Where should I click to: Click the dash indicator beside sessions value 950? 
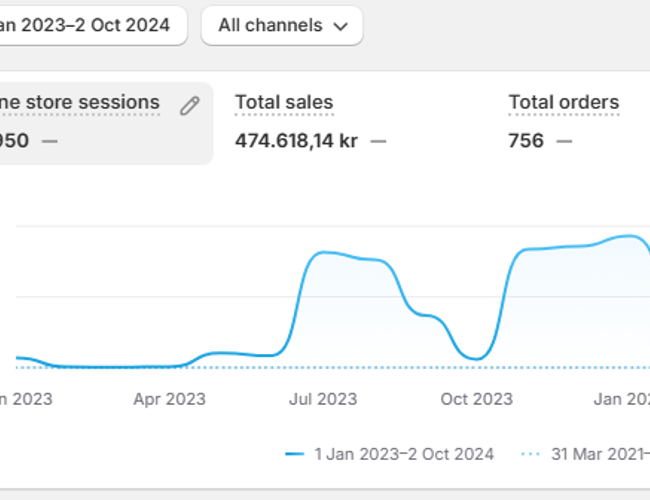click(50, 141)
